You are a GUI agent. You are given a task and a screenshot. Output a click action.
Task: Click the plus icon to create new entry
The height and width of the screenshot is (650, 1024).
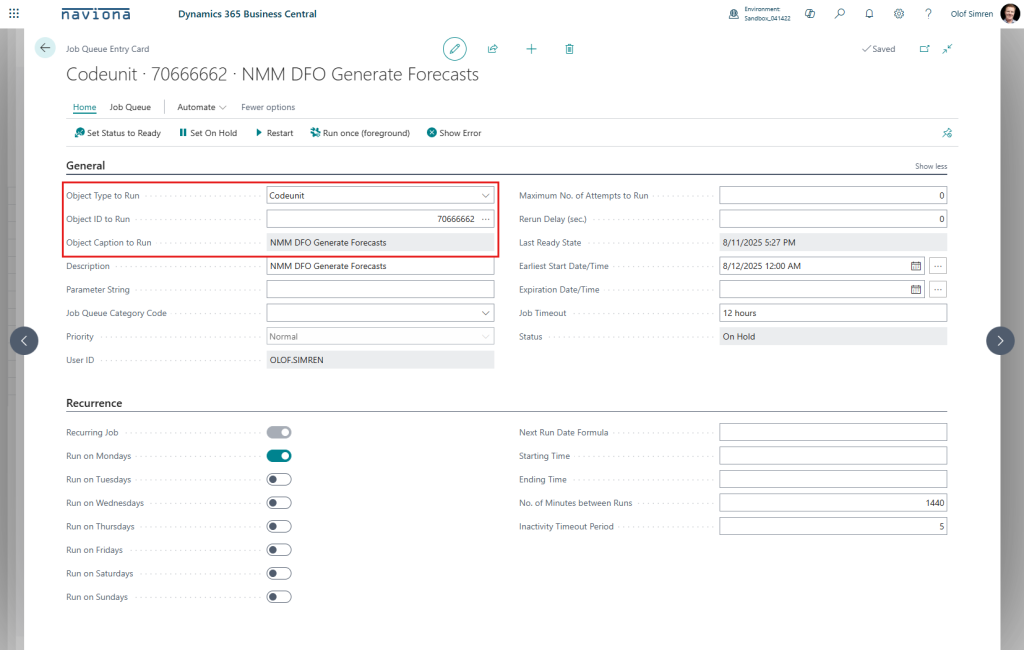pyautogui.click(x=531, y=48)
